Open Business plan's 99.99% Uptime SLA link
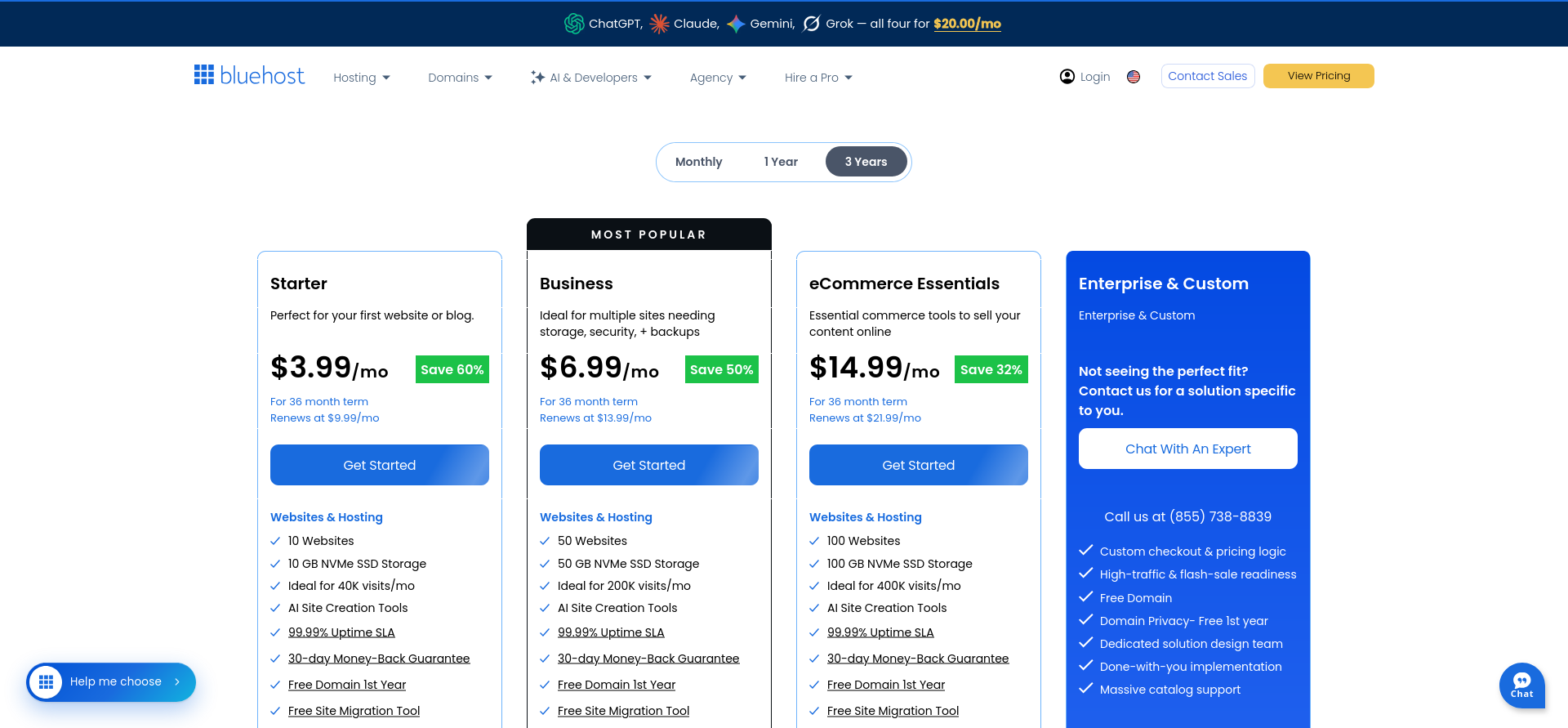 click(x=611, y=632)
